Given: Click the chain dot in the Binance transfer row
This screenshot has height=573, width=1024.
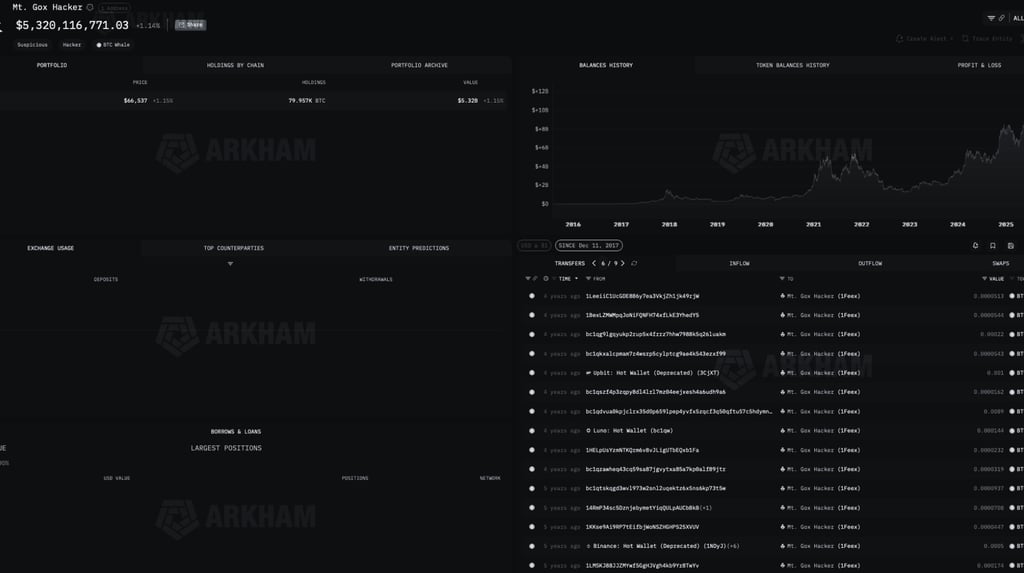Looking at the screenshot, I should 532,546.
